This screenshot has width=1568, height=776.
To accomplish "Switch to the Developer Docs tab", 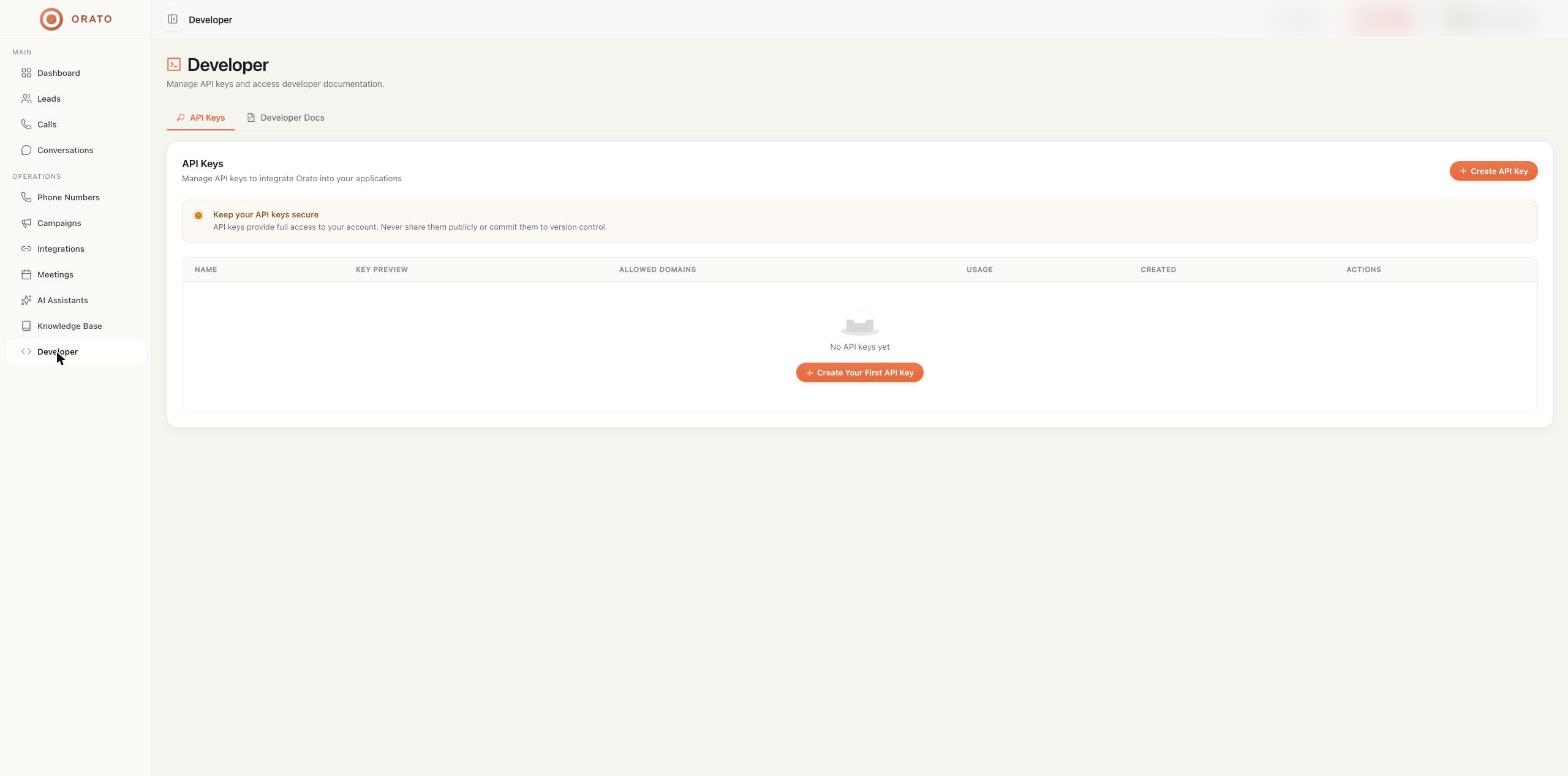I will point(285,118).
